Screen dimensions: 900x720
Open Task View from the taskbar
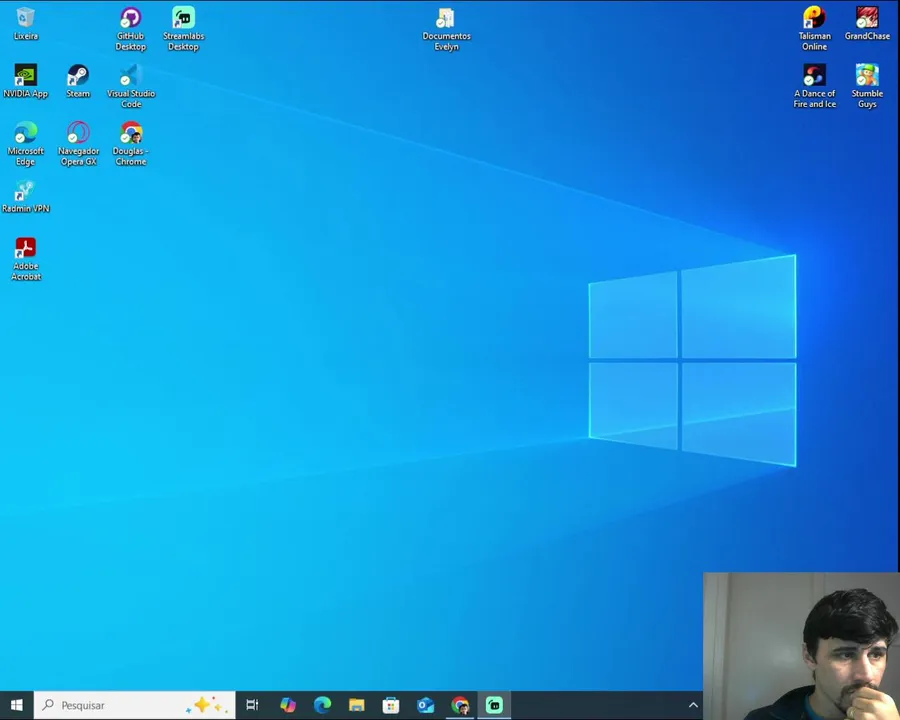[252, 705]
